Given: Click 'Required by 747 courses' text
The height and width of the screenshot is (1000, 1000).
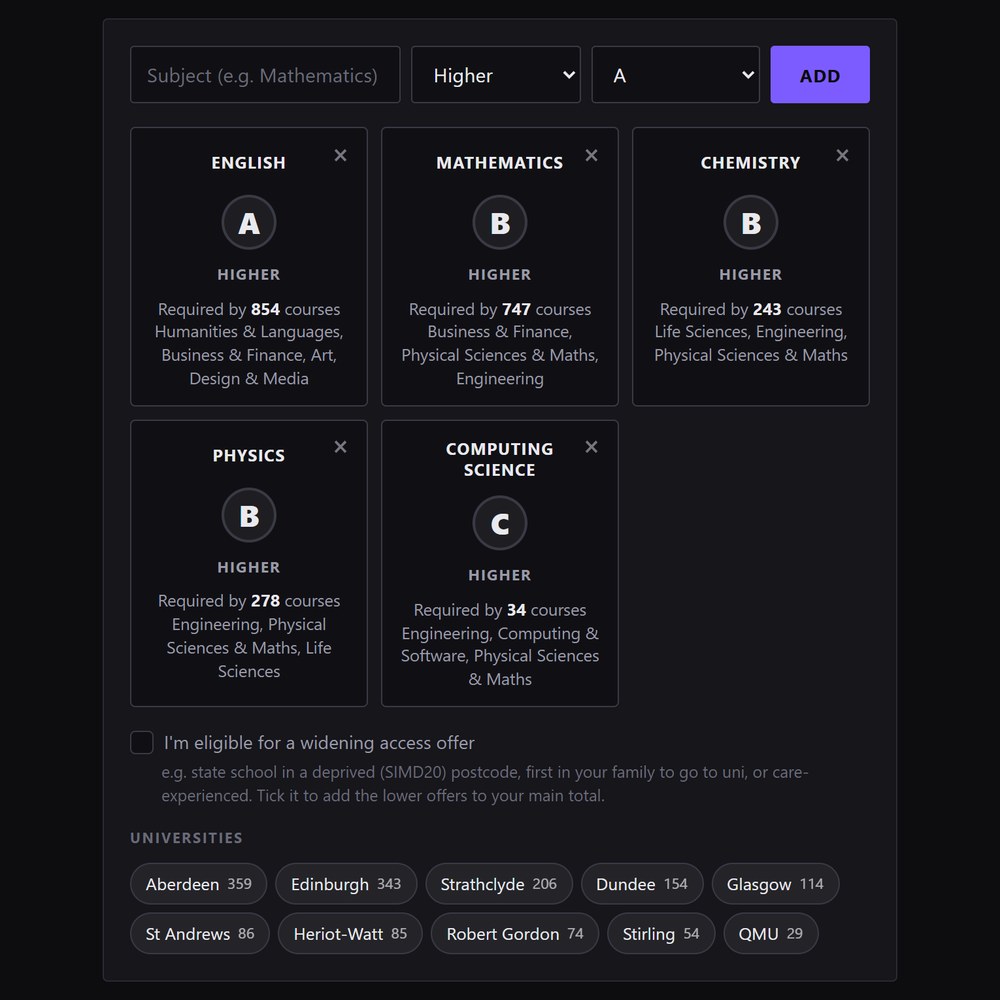Looking at the screenshot, I should [500, 309].
